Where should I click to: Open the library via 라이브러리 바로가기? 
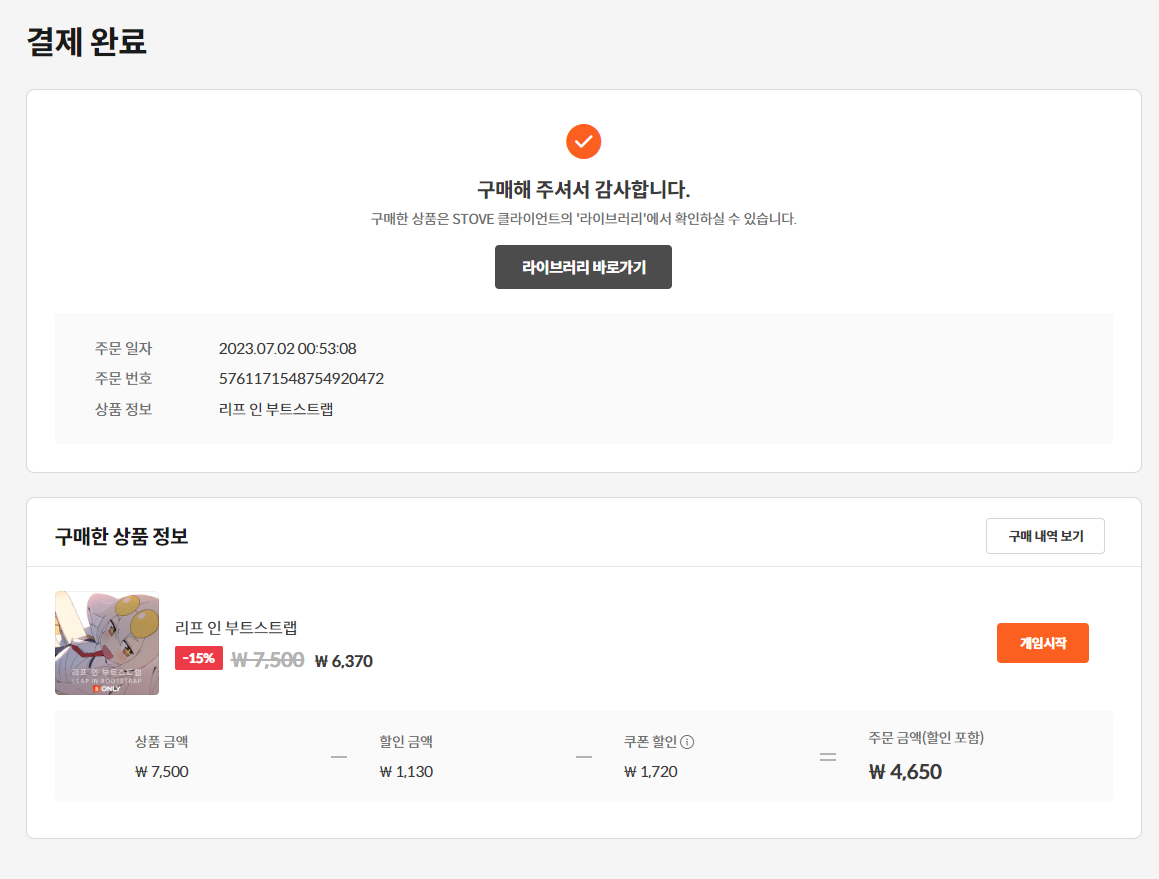pos(583,267)
